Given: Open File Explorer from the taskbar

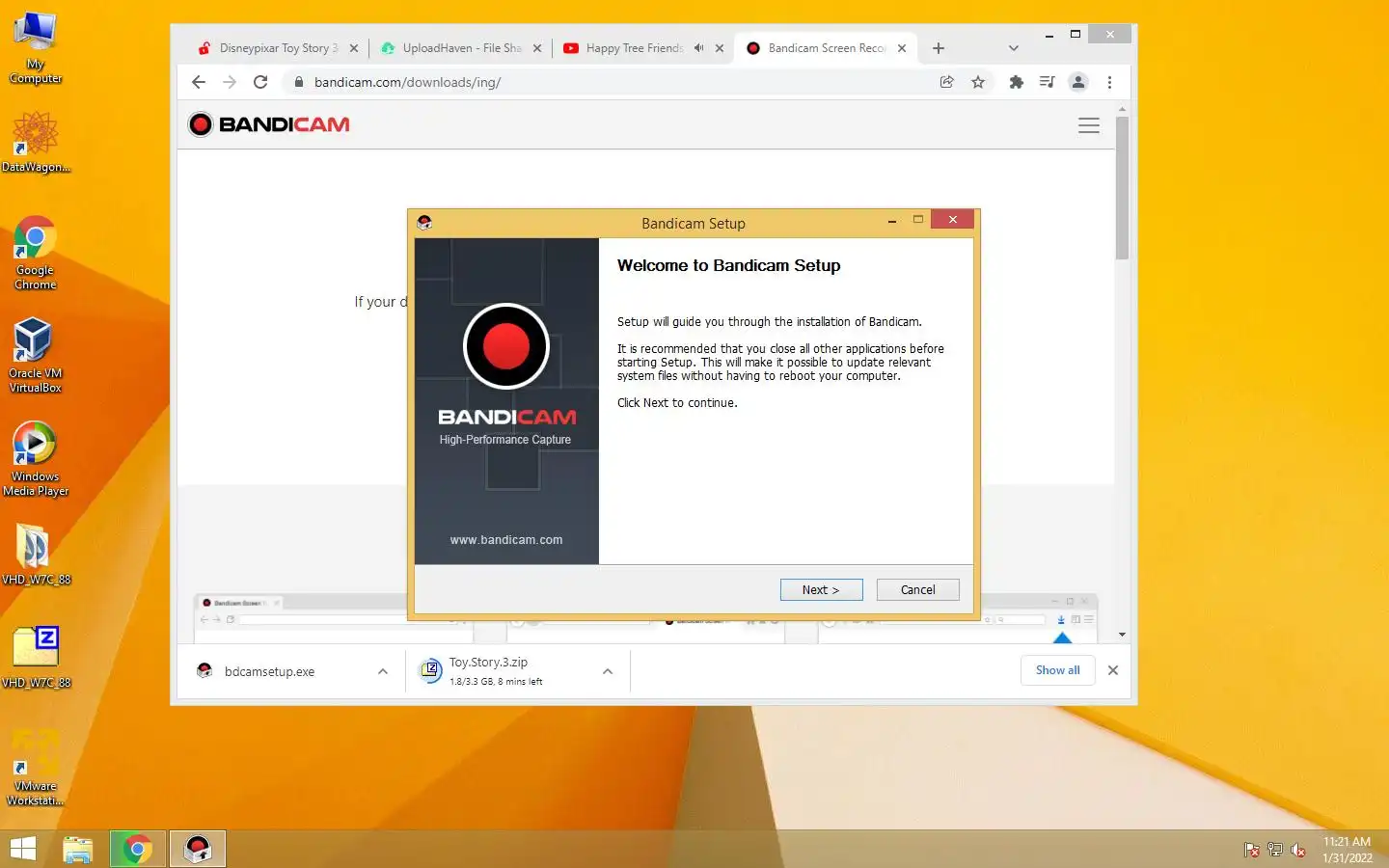Looking at the screenshot, I should point(78,850).
